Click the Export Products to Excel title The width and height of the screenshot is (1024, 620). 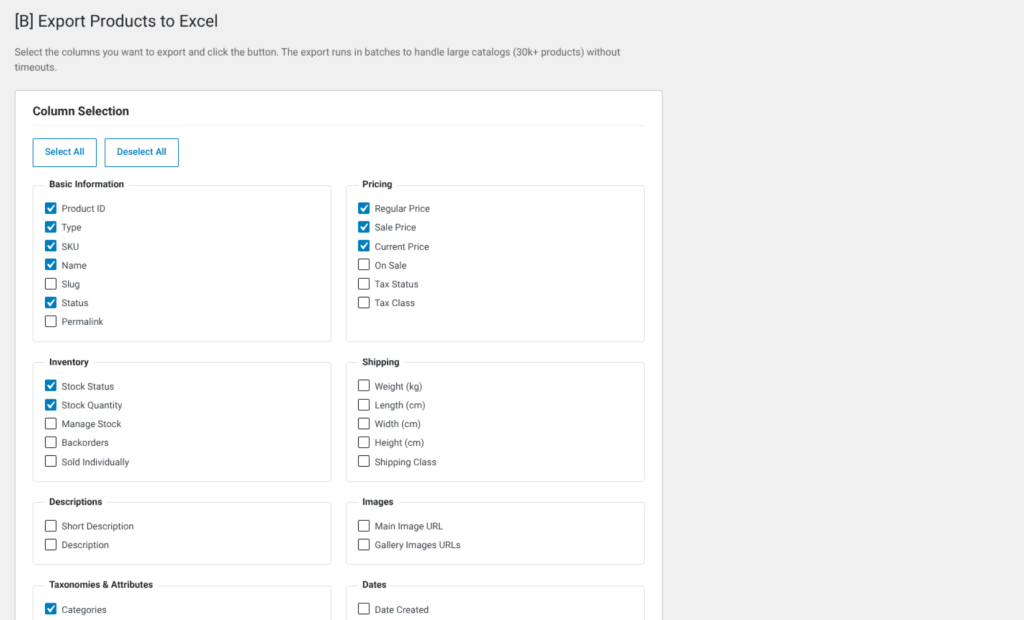(116, 21)
